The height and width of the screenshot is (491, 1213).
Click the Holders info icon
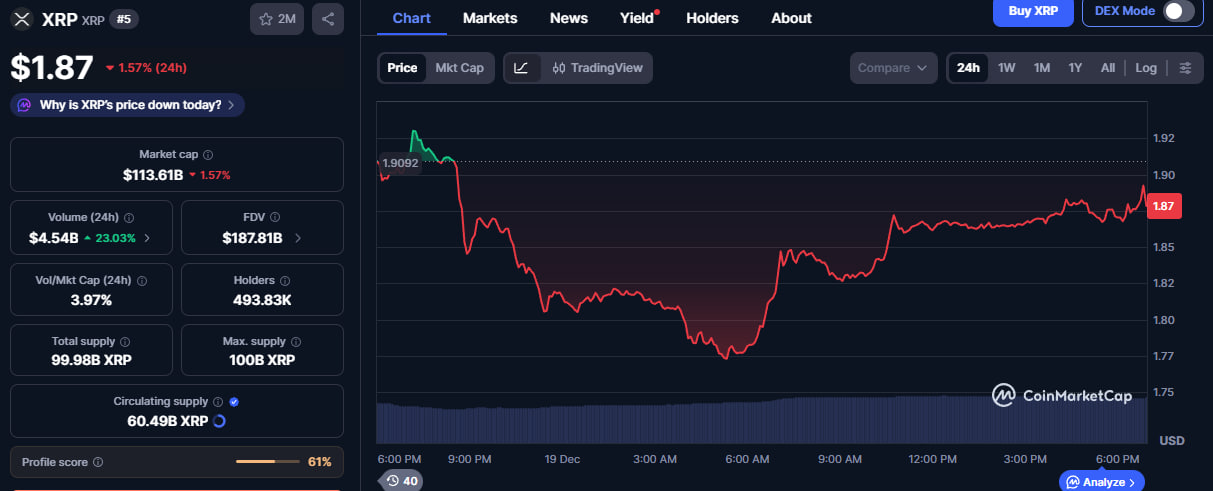pos(284,281)
